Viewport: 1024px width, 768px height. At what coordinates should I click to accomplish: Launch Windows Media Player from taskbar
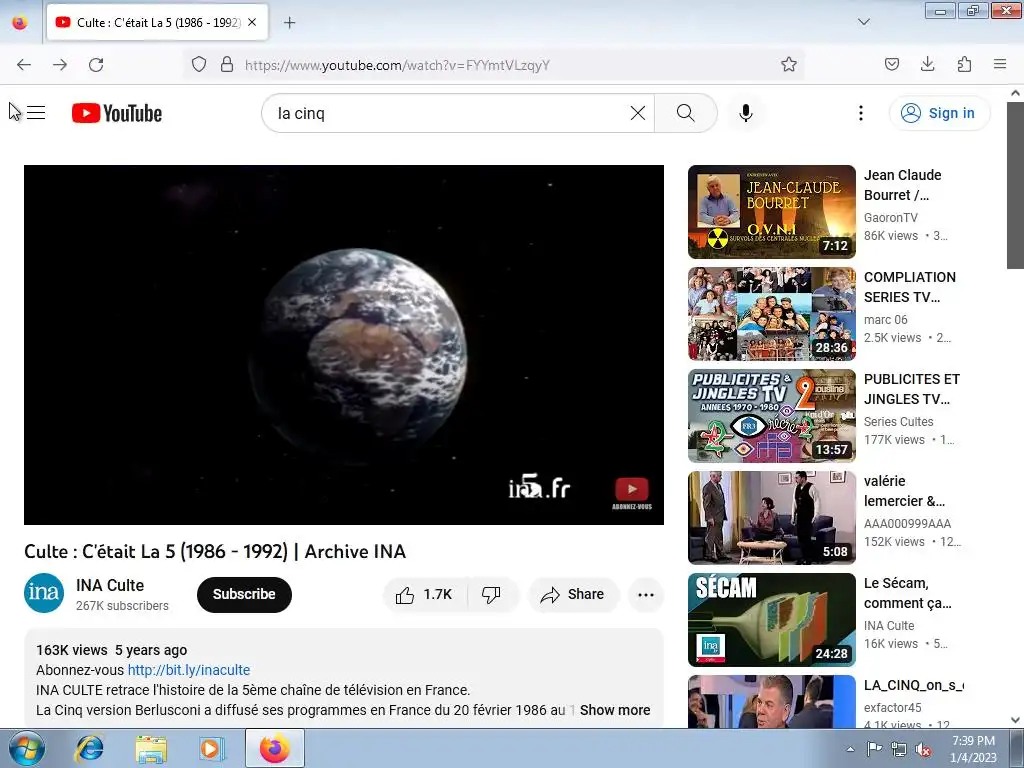211,748
